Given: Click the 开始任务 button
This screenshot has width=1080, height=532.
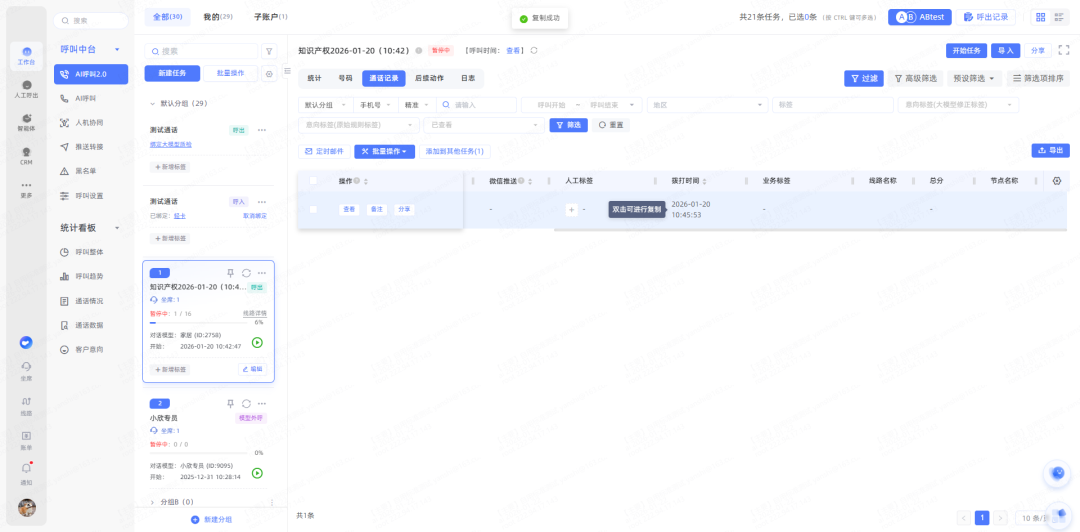Looking at the screenshot, I should click(966, 50).
